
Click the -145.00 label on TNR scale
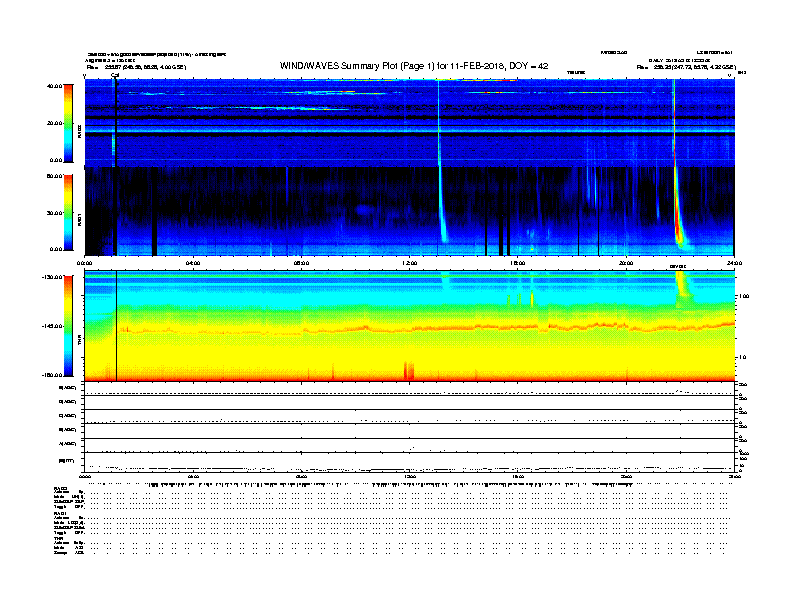click(x=53, y=326)
